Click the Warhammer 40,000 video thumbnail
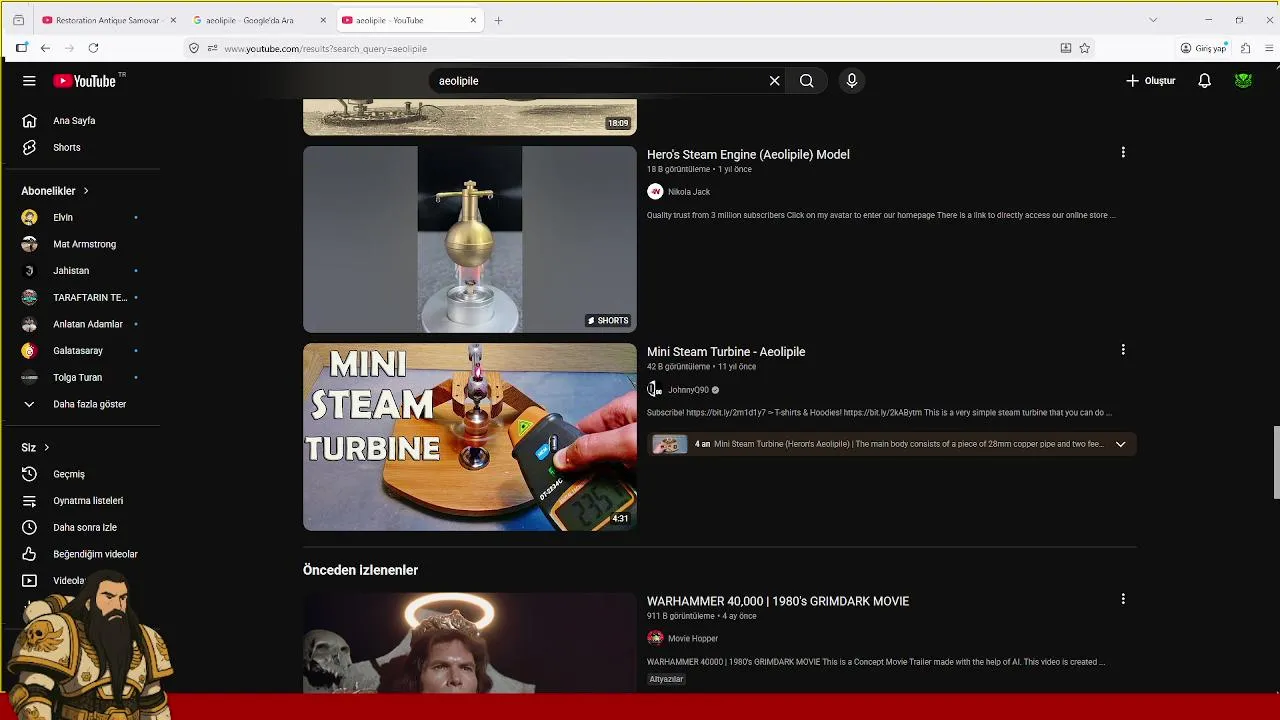Viewport: 1280px width, 720px height. coord(470,642)
